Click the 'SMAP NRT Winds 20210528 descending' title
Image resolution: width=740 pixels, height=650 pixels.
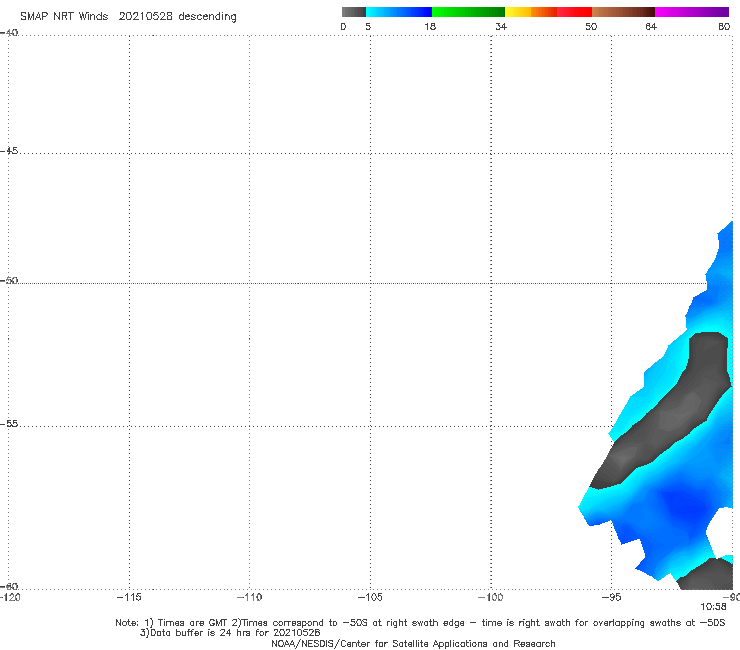coord(128,17)
